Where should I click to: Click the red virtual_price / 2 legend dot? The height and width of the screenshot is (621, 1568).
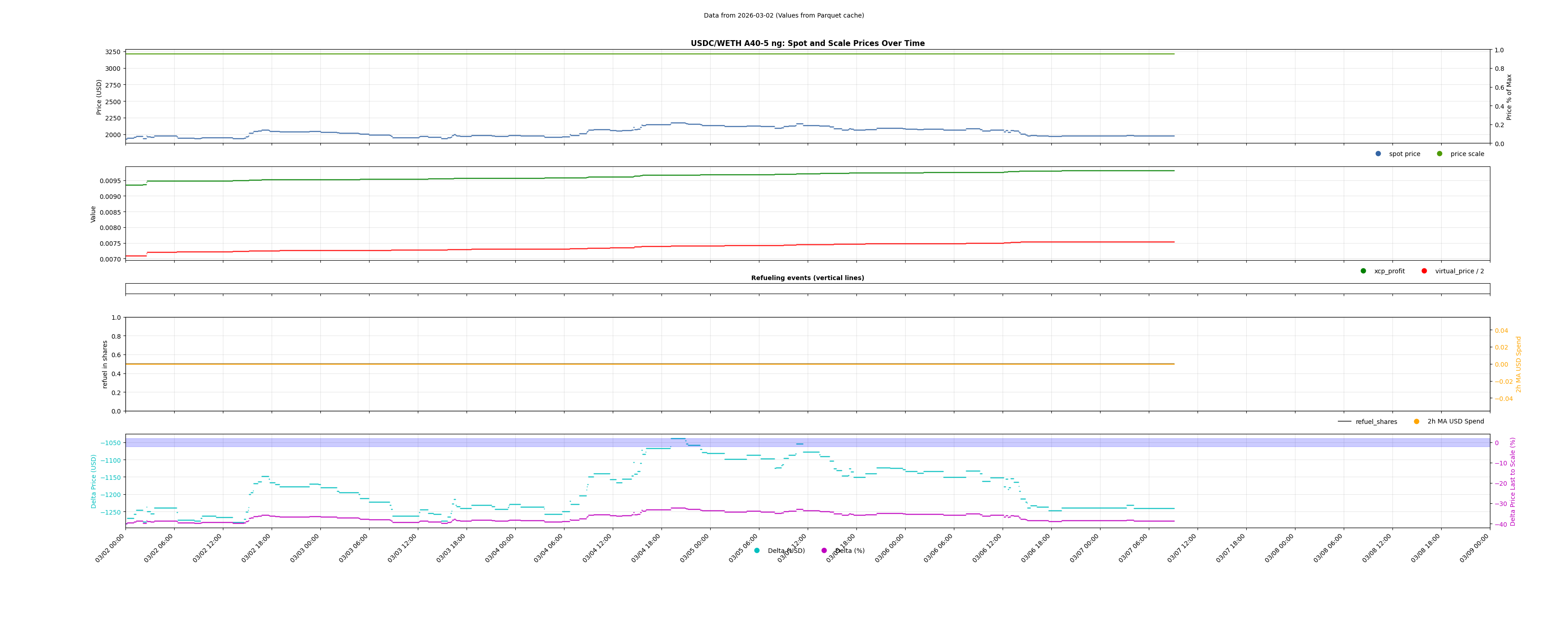point(1425,271)
